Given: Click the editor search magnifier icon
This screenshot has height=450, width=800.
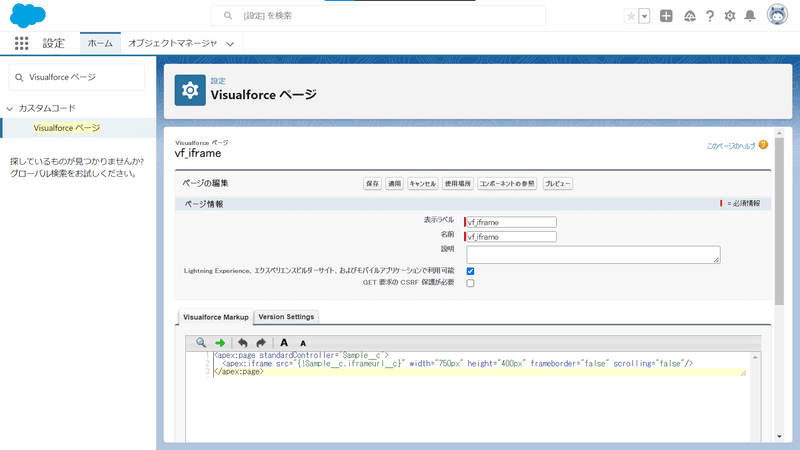Looking at the screenshot, I should coord(201,343).
